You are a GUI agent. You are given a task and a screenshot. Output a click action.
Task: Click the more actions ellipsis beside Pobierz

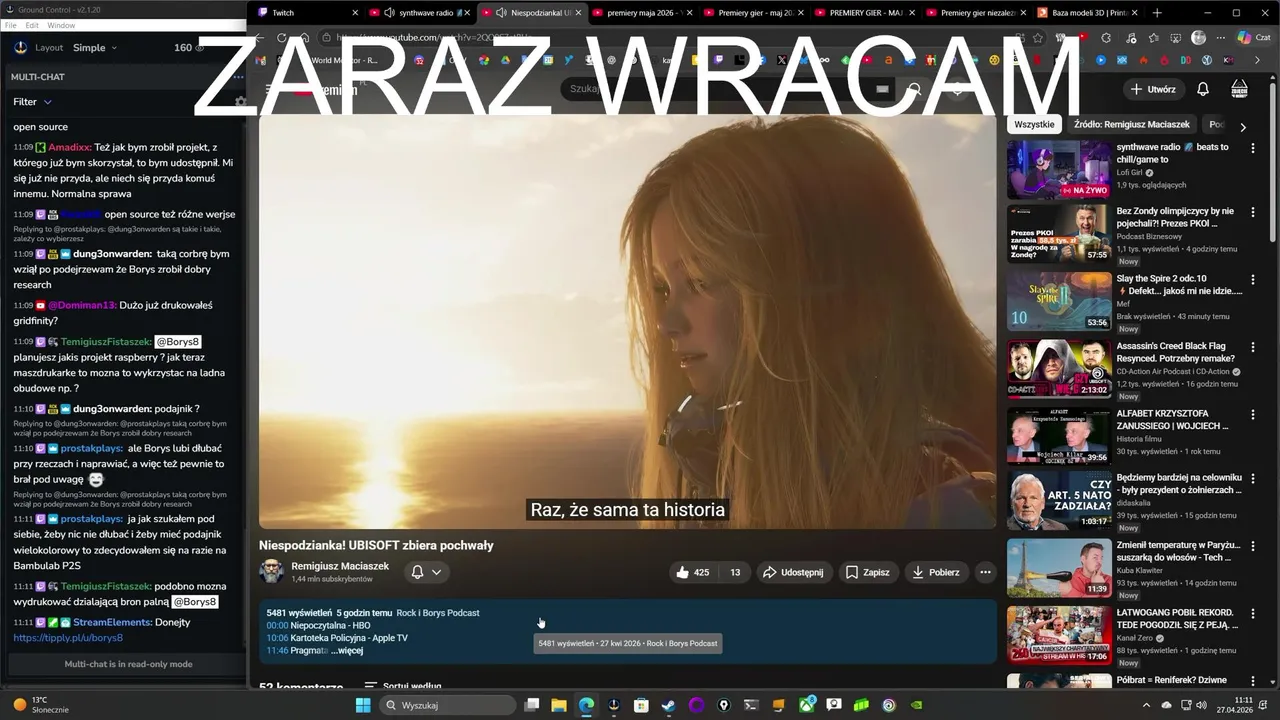[x=985, y=572]
